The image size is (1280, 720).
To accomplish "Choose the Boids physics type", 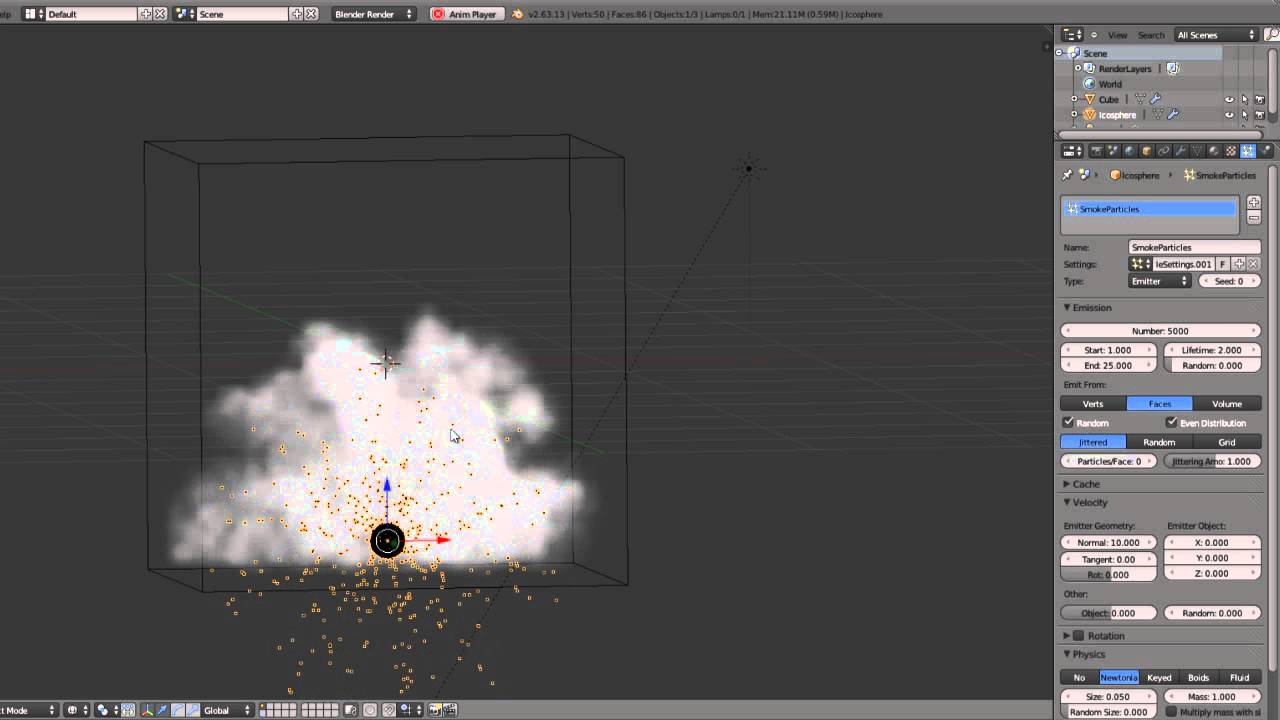I will click(x=1199, y=677).
